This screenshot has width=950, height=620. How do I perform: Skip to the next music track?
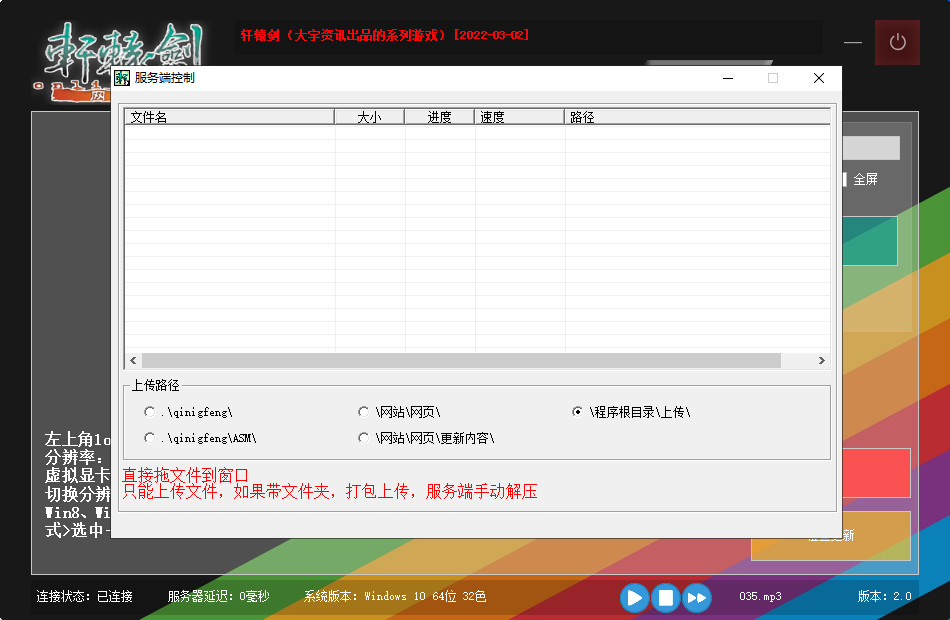tap(697, 598)
